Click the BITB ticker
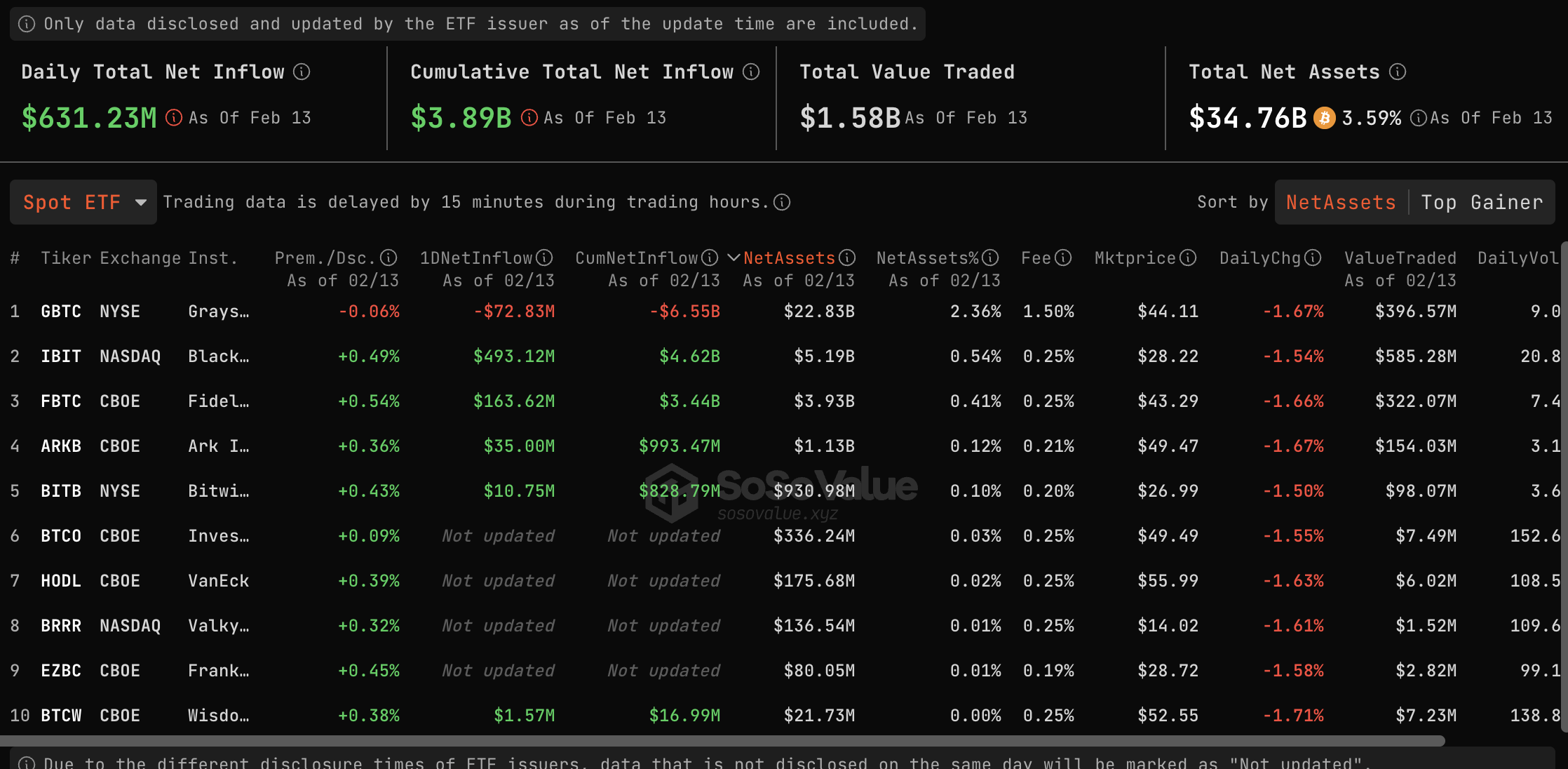The width and height of the screenshot is (1568, 769). pos(61,490)
